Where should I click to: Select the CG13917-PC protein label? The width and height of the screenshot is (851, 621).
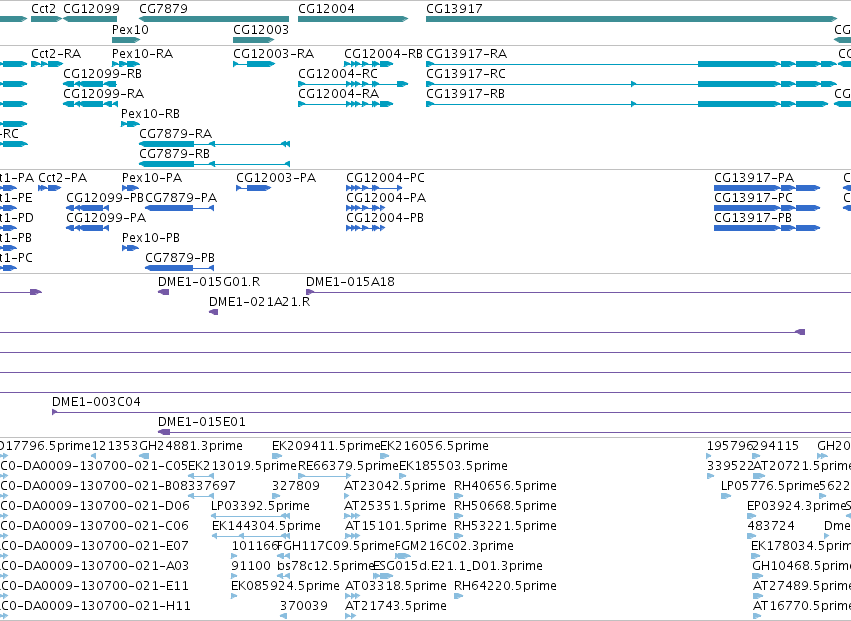click(753, 198)
